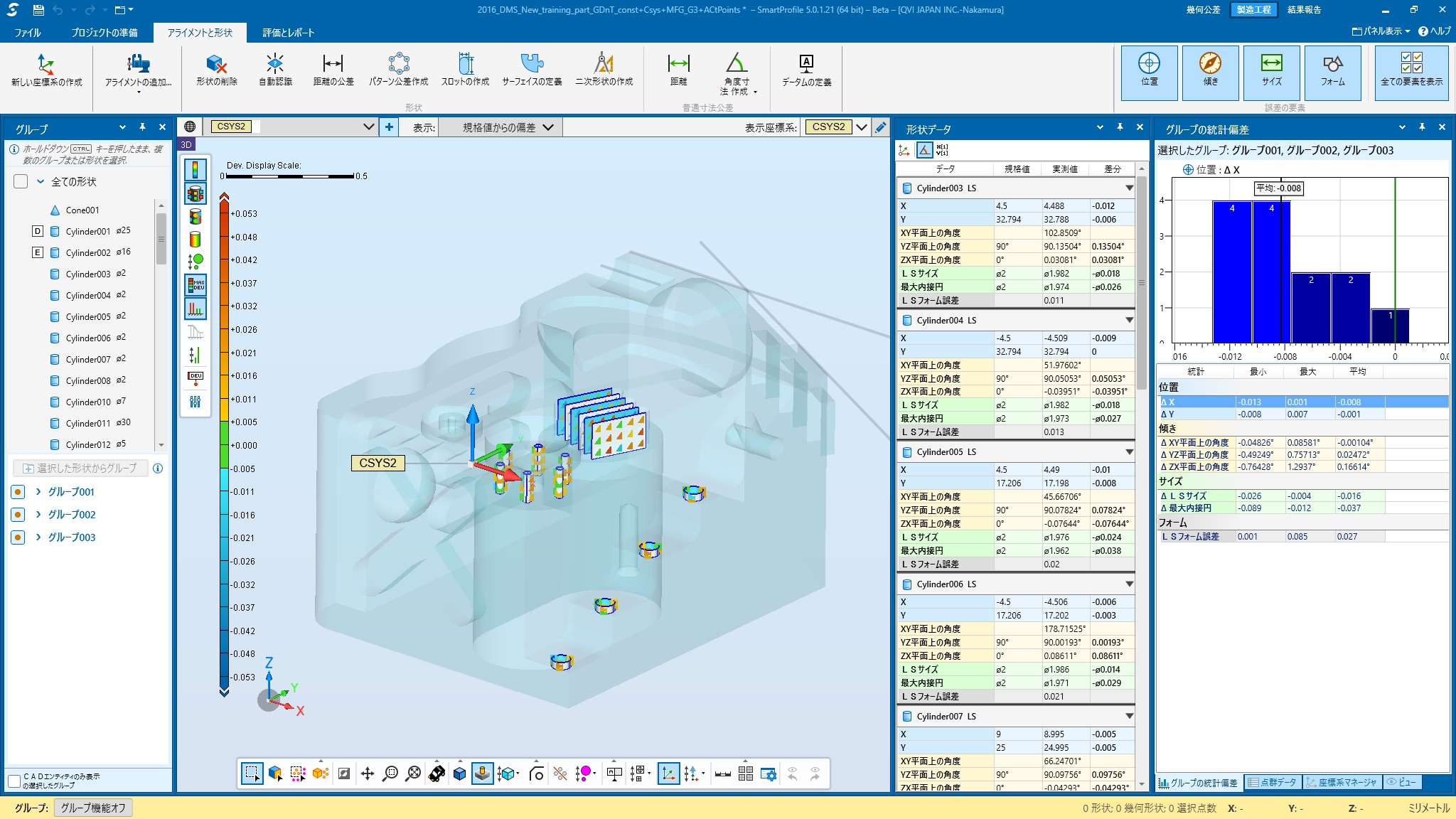Toggle the 位置 position deviation button
This screenshot has height=819, width=1456.
point(1149,72)
